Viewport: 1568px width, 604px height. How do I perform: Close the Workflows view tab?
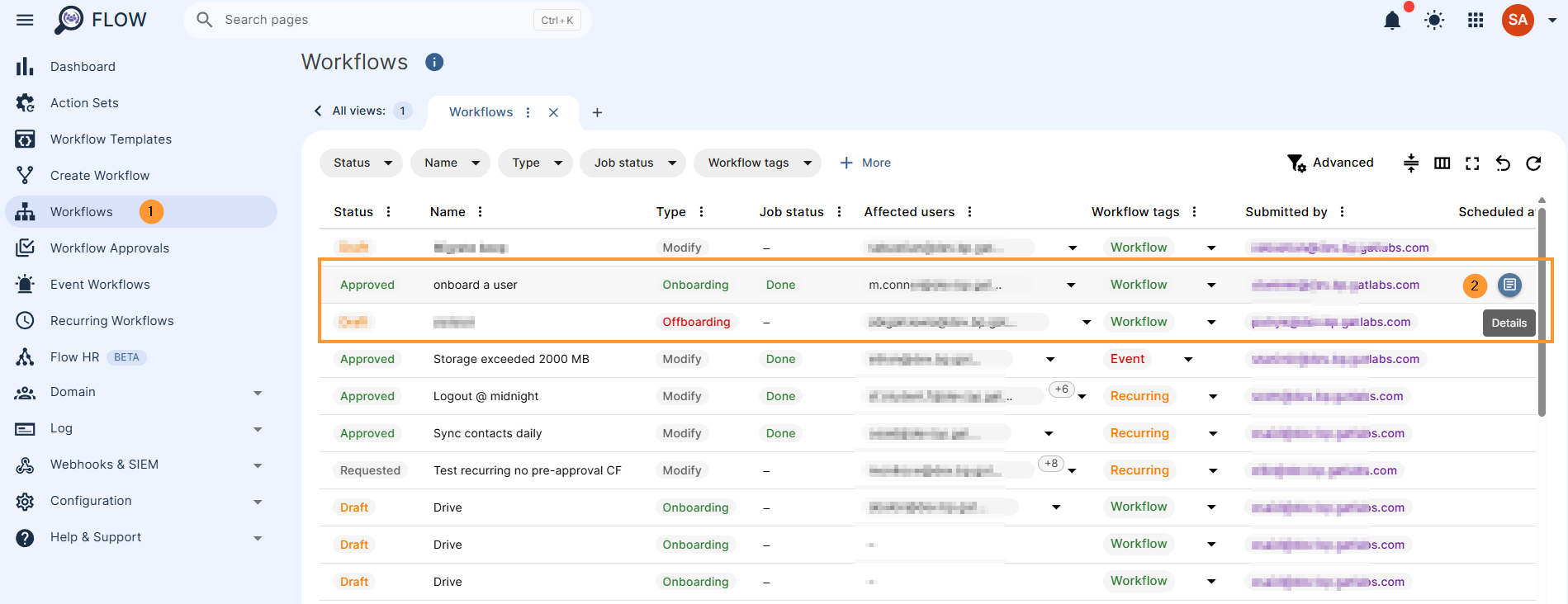coord(553,112)
